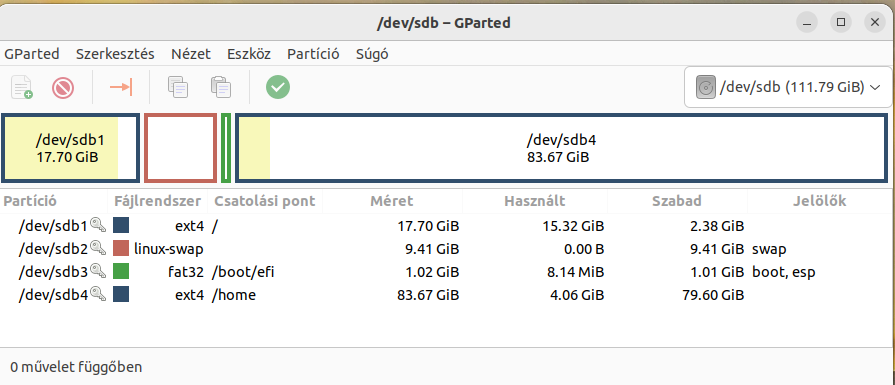
Task: Click the Méret column header
Action: click(x=392, y=201)
